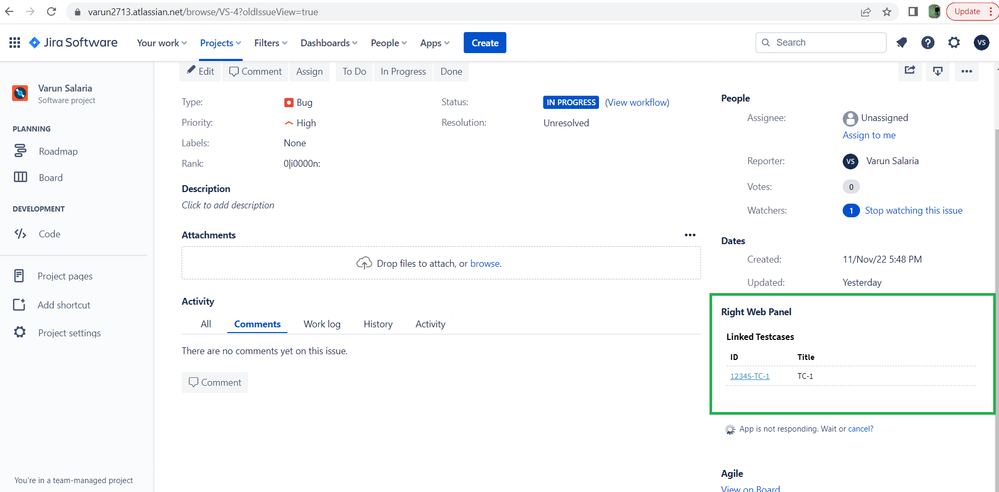The width and height of the screenshot is (999, 492).
Task: Click the browser share page icon
Action: pos(866,11)
